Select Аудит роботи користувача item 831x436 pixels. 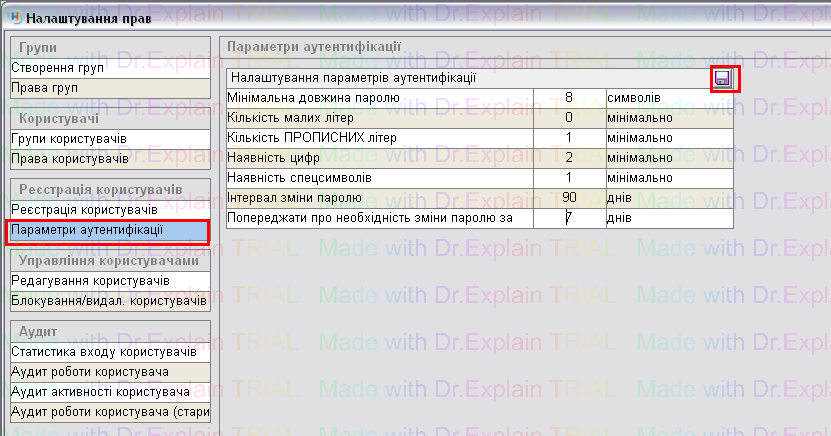pos(108,371)
